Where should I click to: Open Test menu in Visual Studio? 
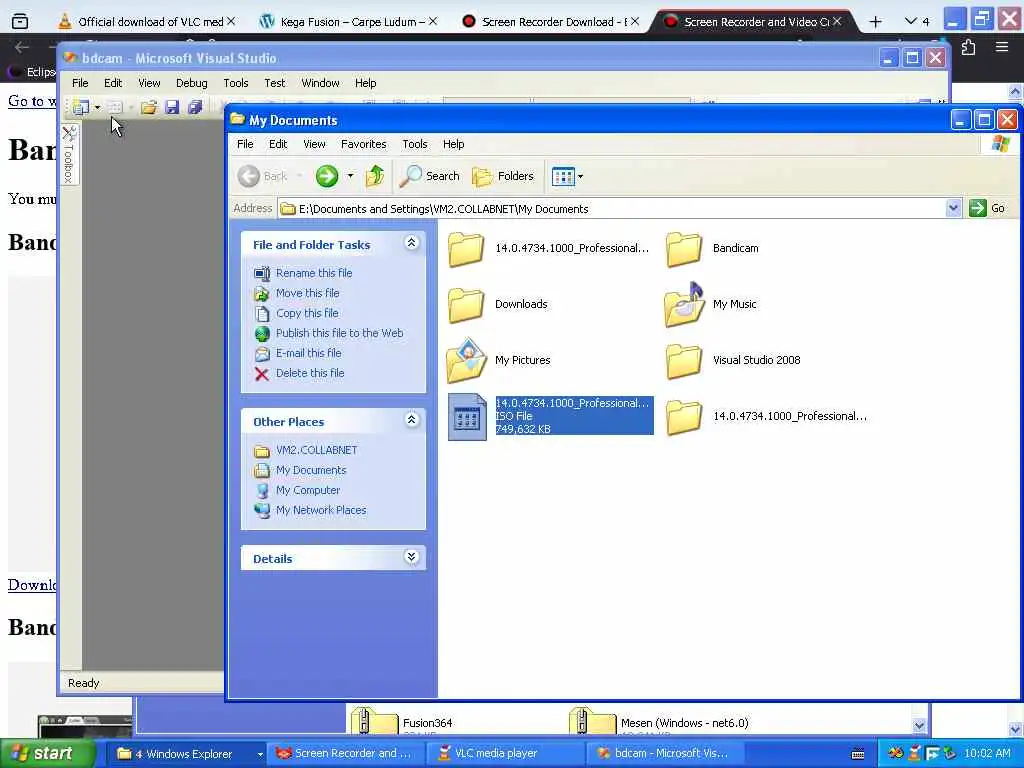click(x=274, y=83)
